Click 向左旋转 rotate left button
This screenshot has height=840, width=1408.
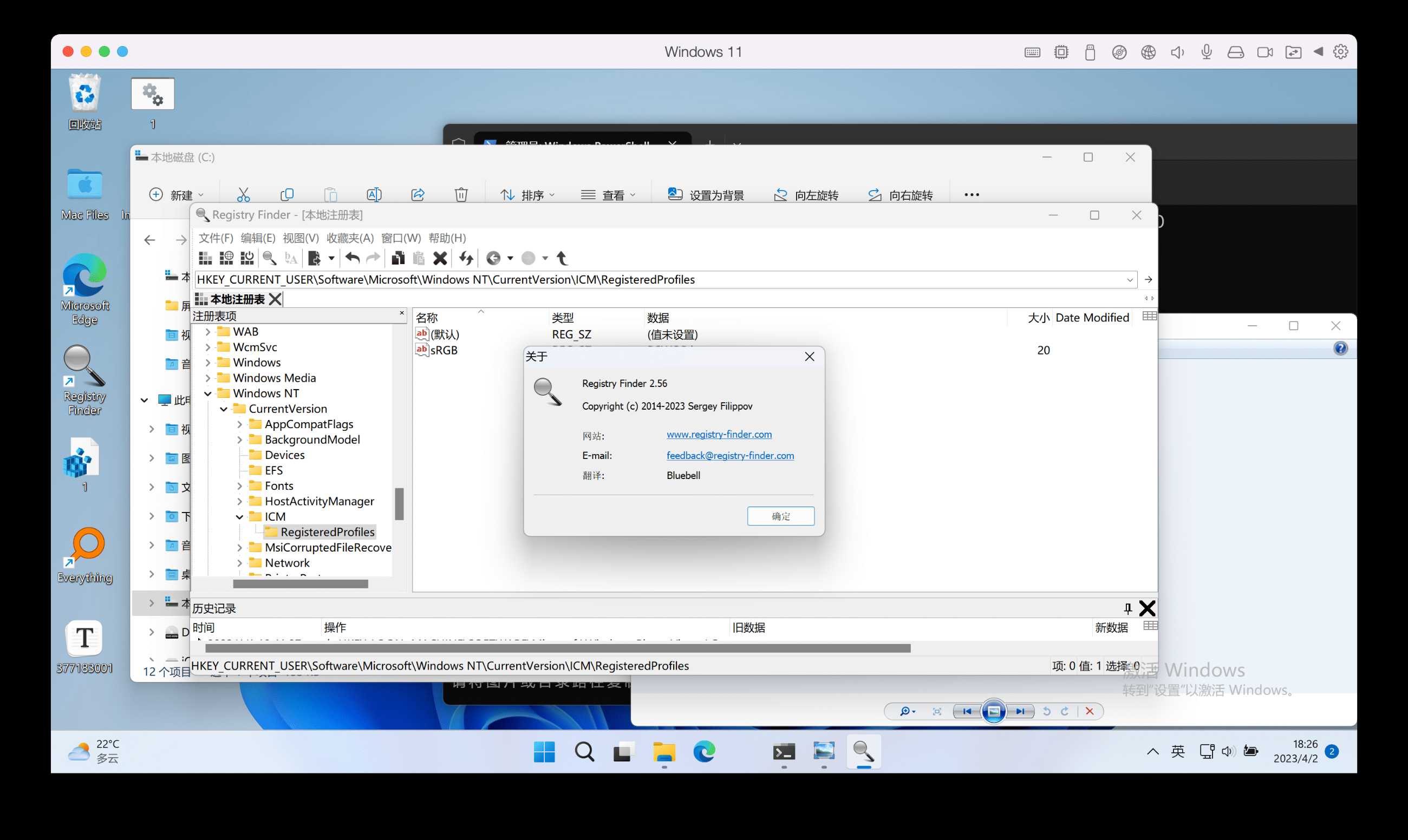pos(806,195)
